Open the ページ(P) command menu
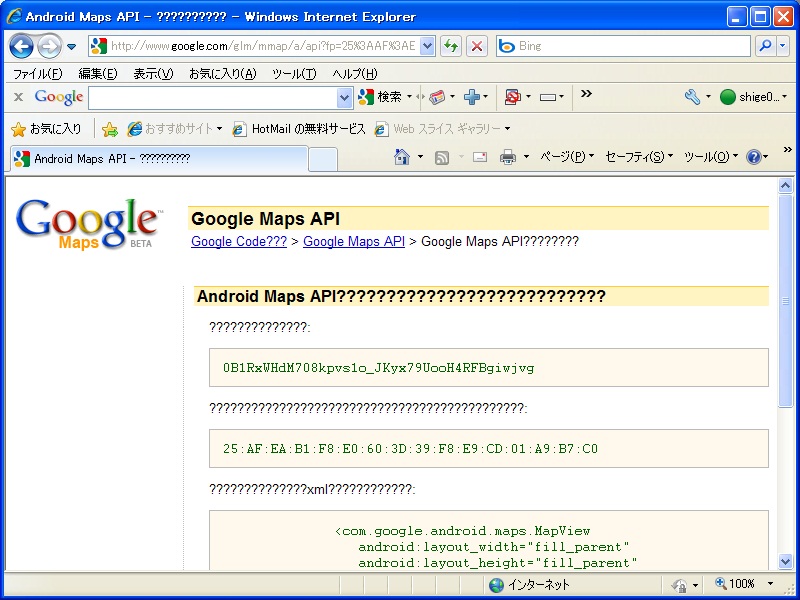 click(567, 157)
